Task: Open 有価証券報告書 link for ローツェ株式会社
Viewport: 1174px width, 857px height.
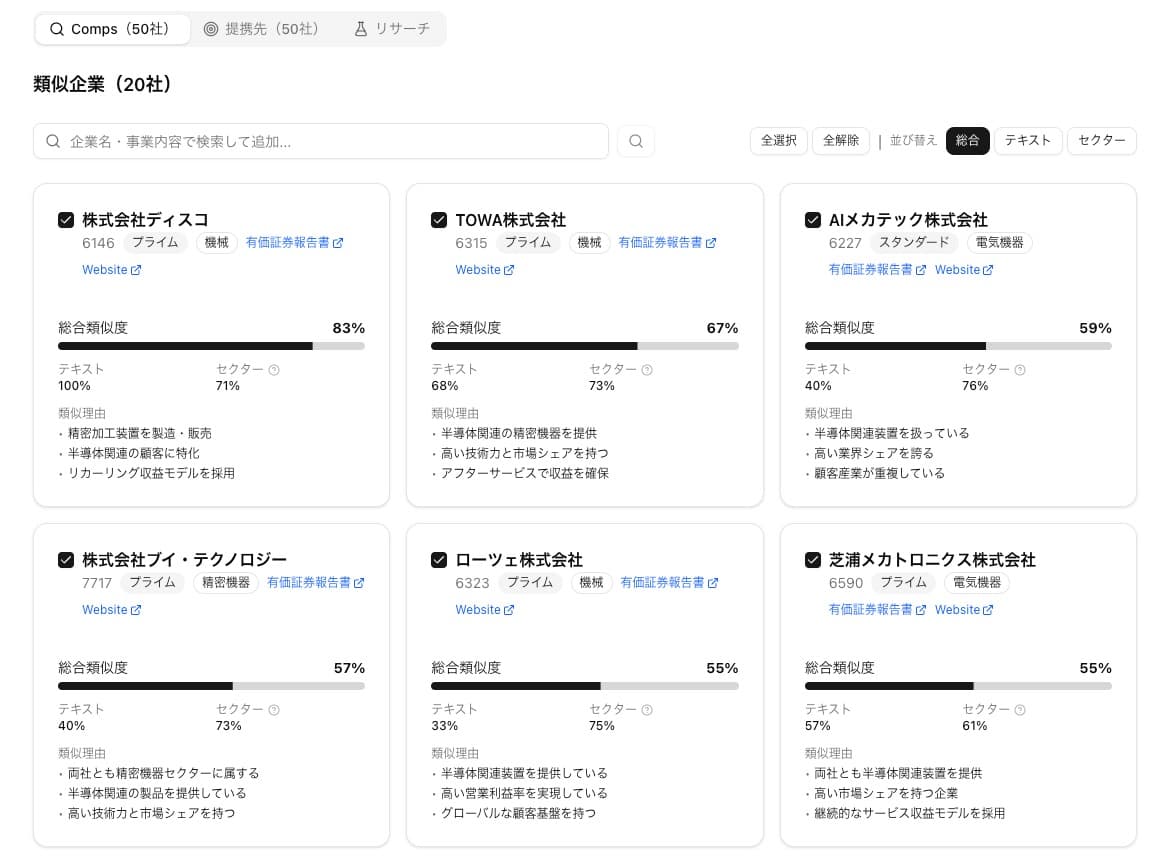Action: point(669,582)
